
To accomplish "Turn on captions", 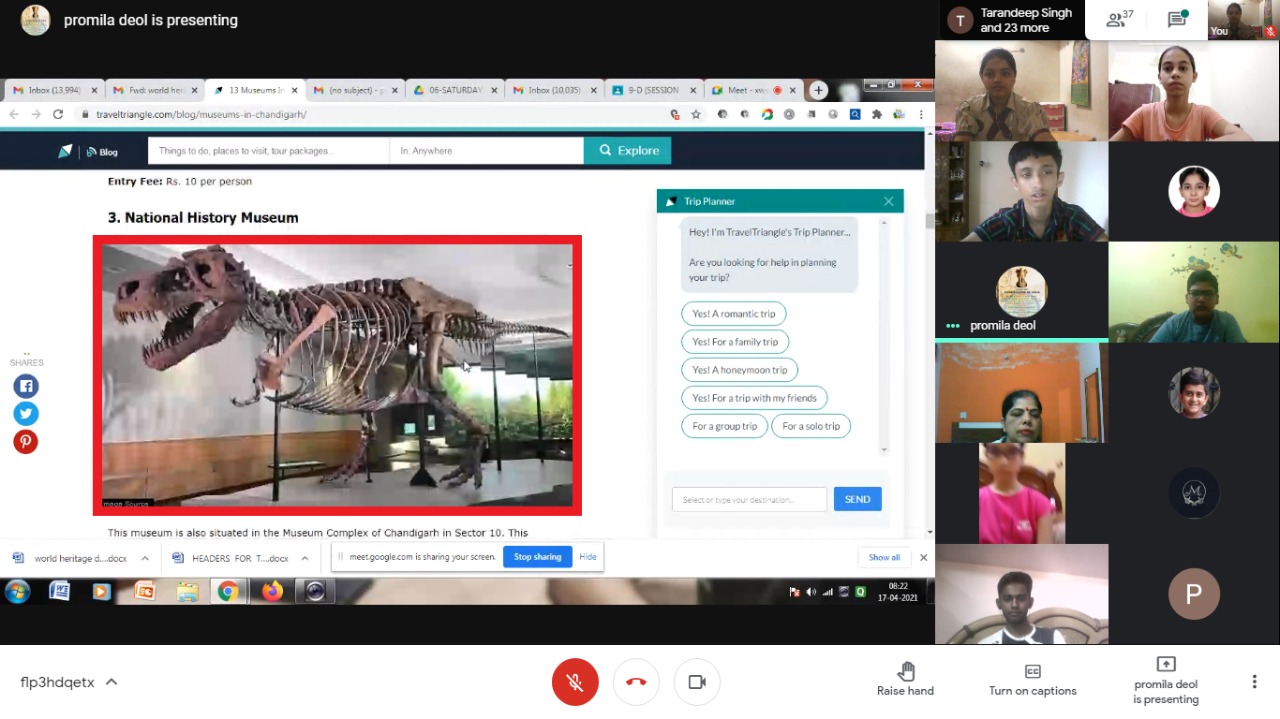I will pos(1032,680).
